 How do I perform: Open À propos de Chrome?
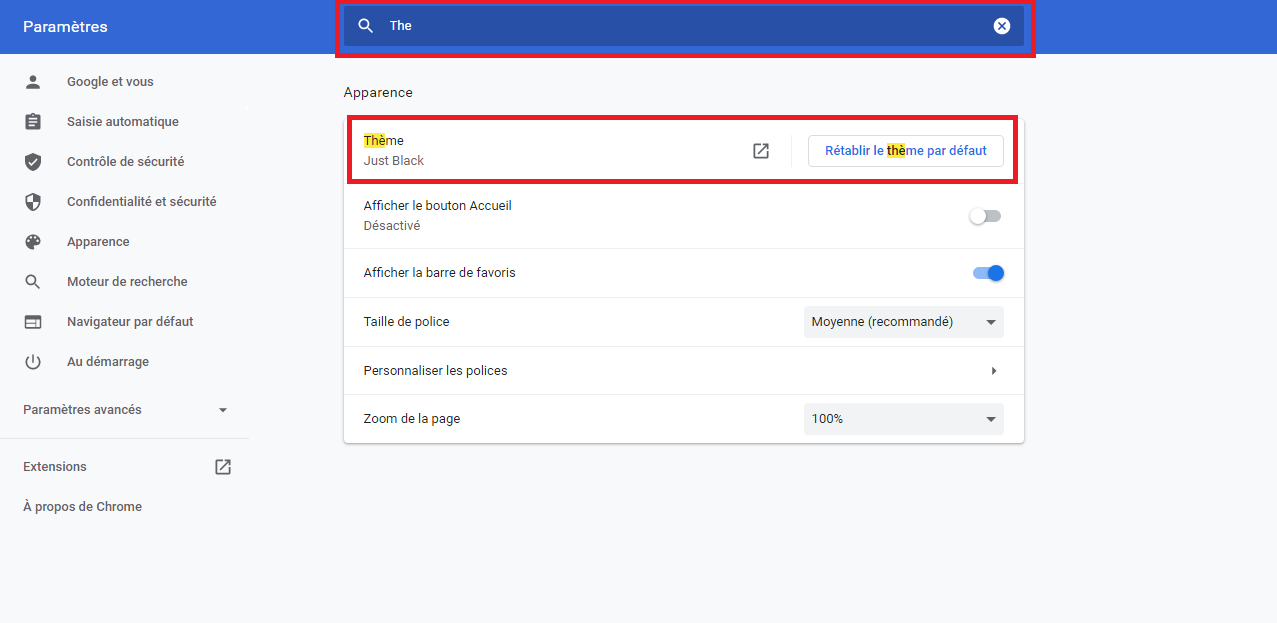[82, 507]
